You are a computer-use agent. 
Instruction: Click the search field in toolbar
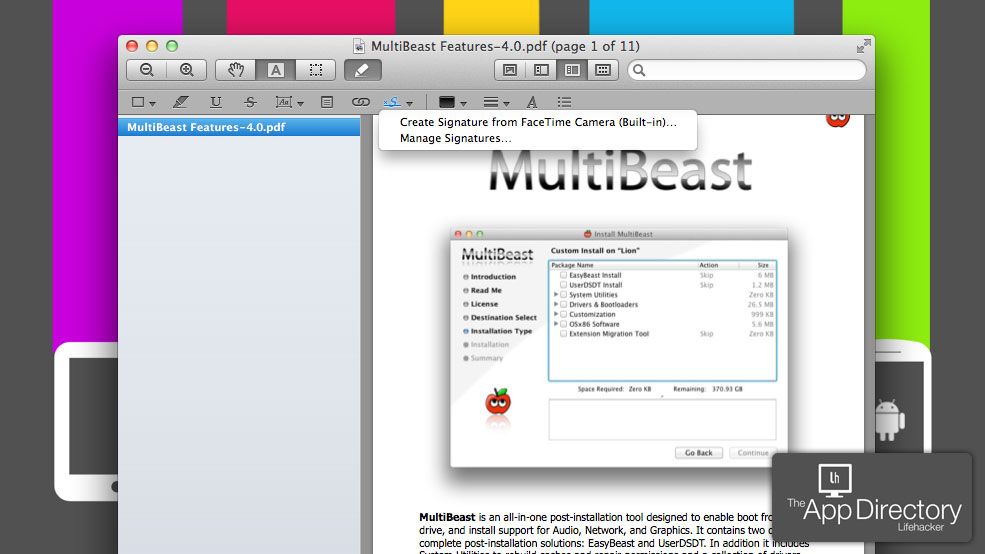[750, 70]
